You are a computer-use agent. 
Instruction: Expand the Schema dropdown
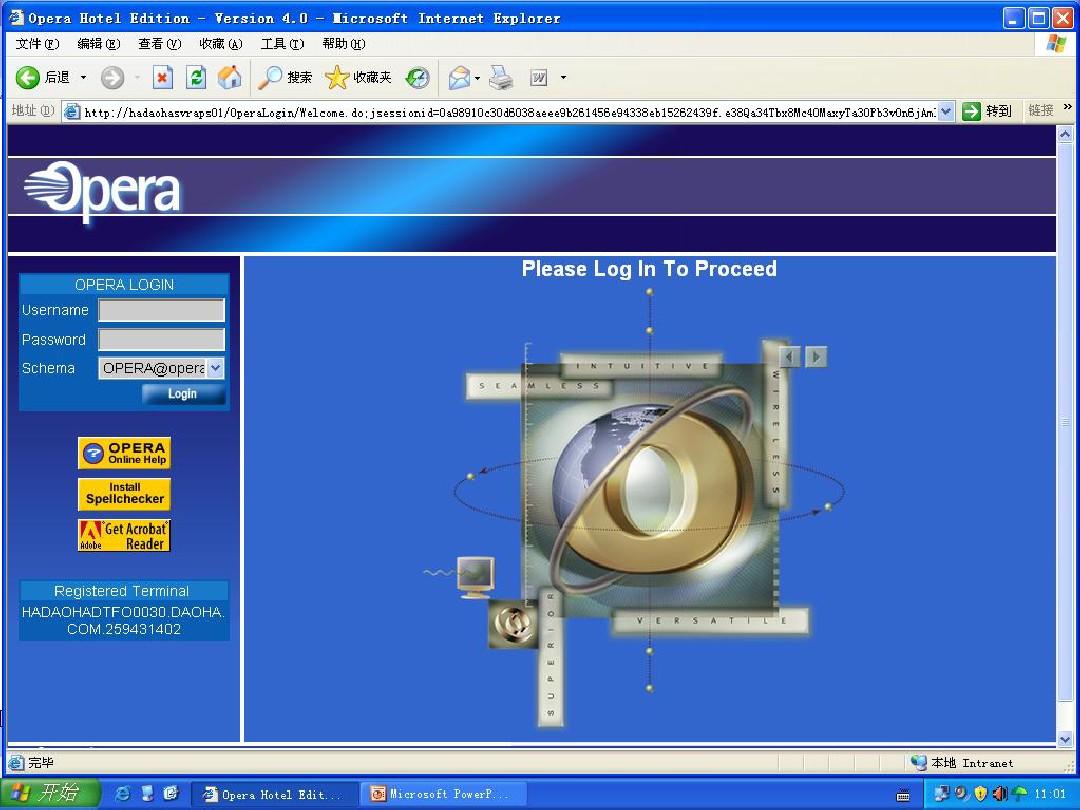click(x=215, y=368)
